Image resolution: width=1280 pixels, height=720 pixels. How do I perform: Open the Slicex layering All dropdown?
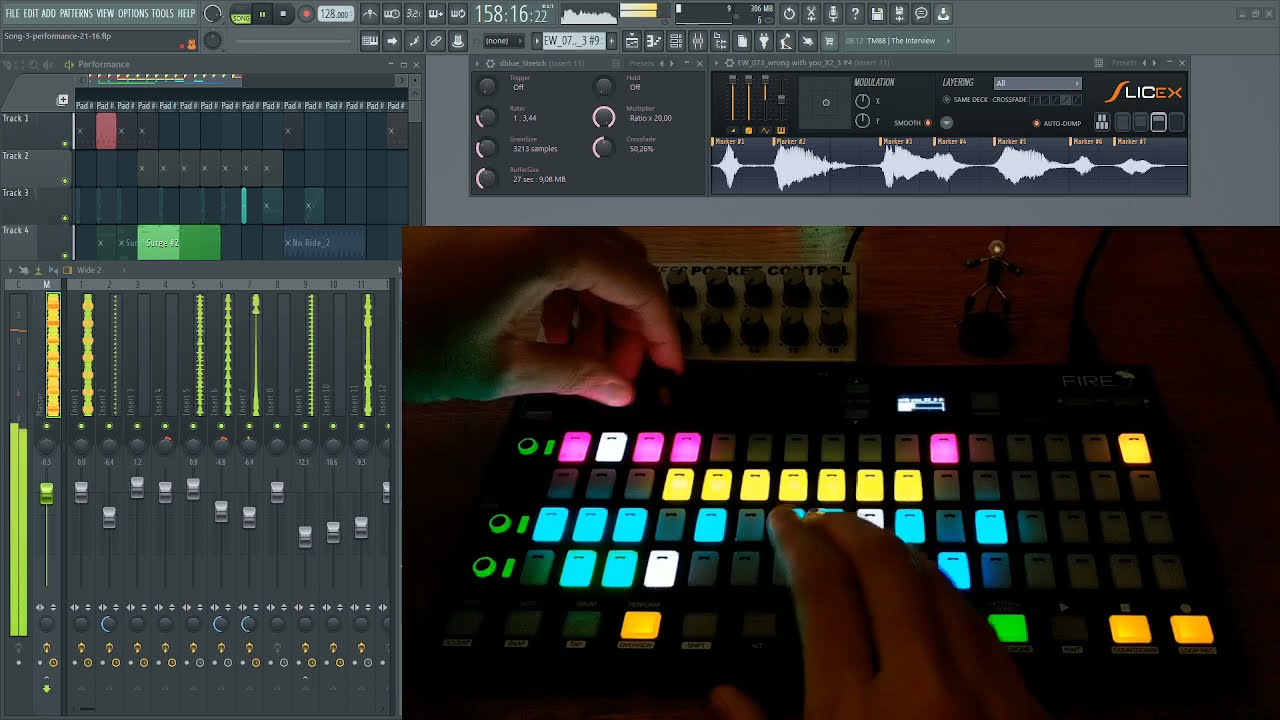pyautogui.click(x=1038, y=83)
